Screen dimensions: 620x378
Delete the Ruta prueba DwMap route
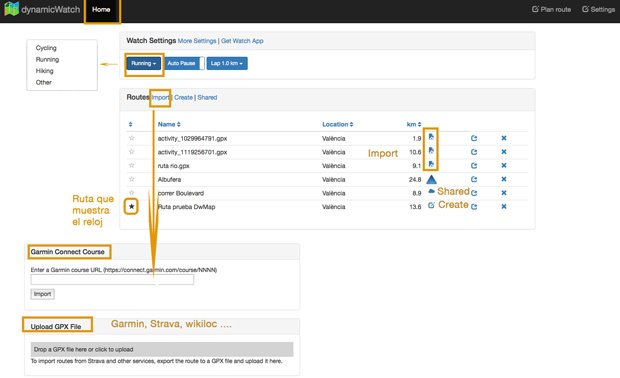pyautogui.click(x=504, y=206)
